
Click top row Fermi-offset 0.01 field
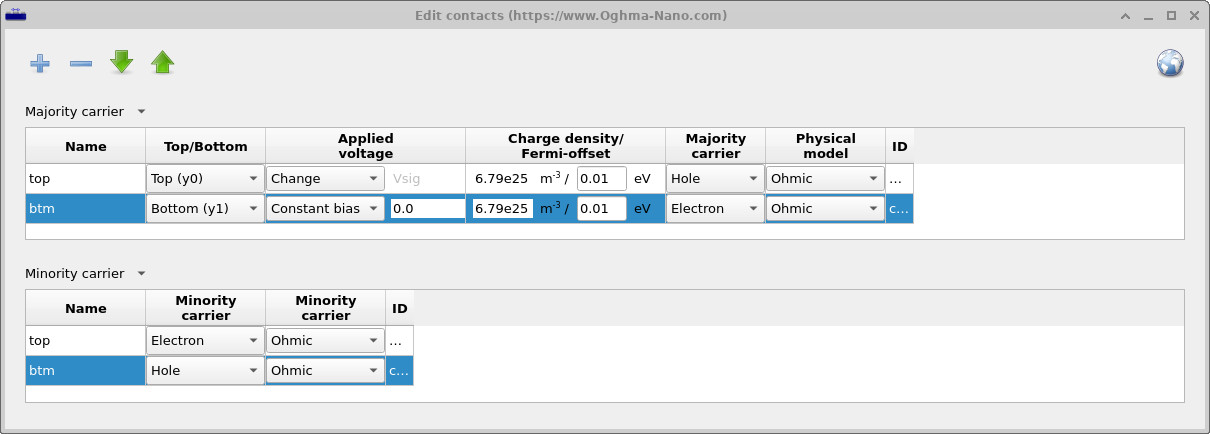pyautogui.click(x=601, y=179)
